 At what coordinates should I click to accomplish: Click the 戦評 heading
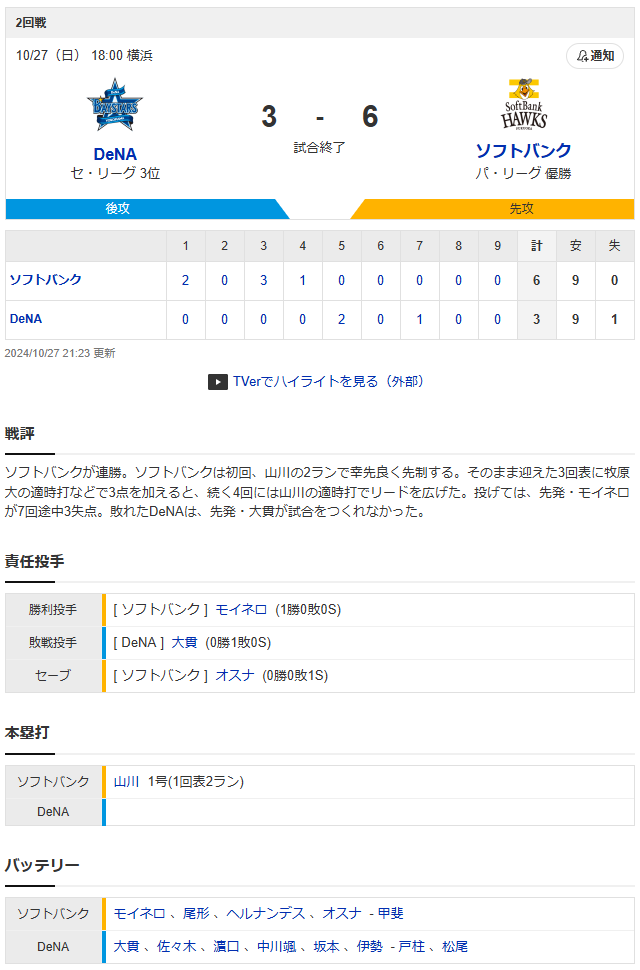coord(20,434)
